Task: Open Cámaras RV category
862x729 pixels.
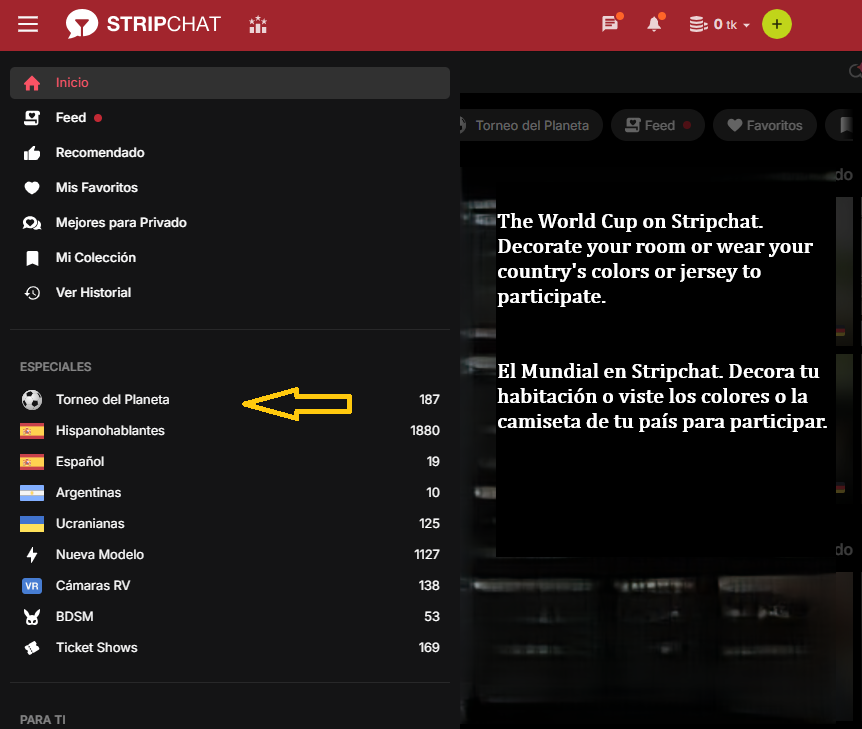Action: pos(230,586)
